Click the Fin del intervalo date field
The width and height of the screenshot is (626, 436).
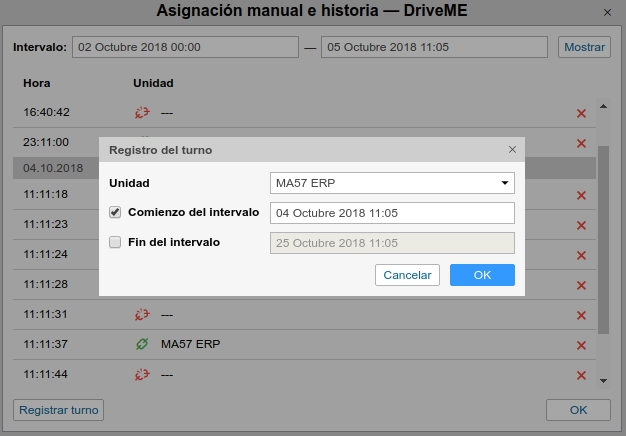392,243
